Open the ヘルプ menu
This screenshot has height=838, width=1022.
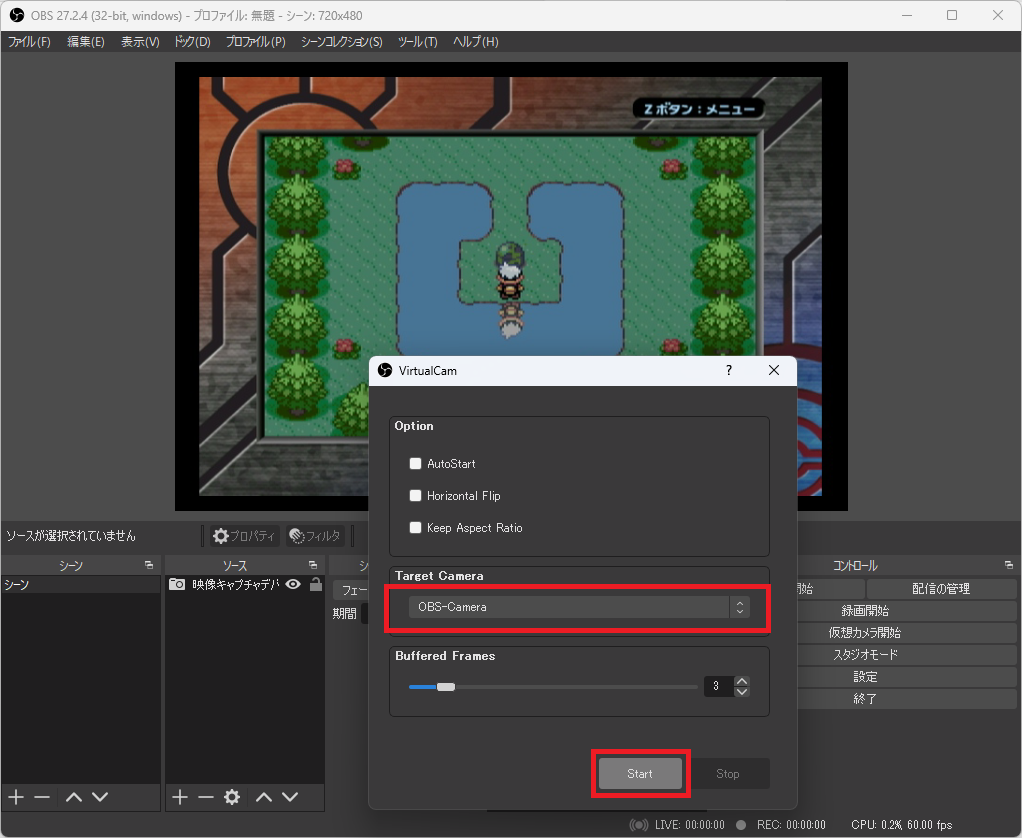[474, 41]
